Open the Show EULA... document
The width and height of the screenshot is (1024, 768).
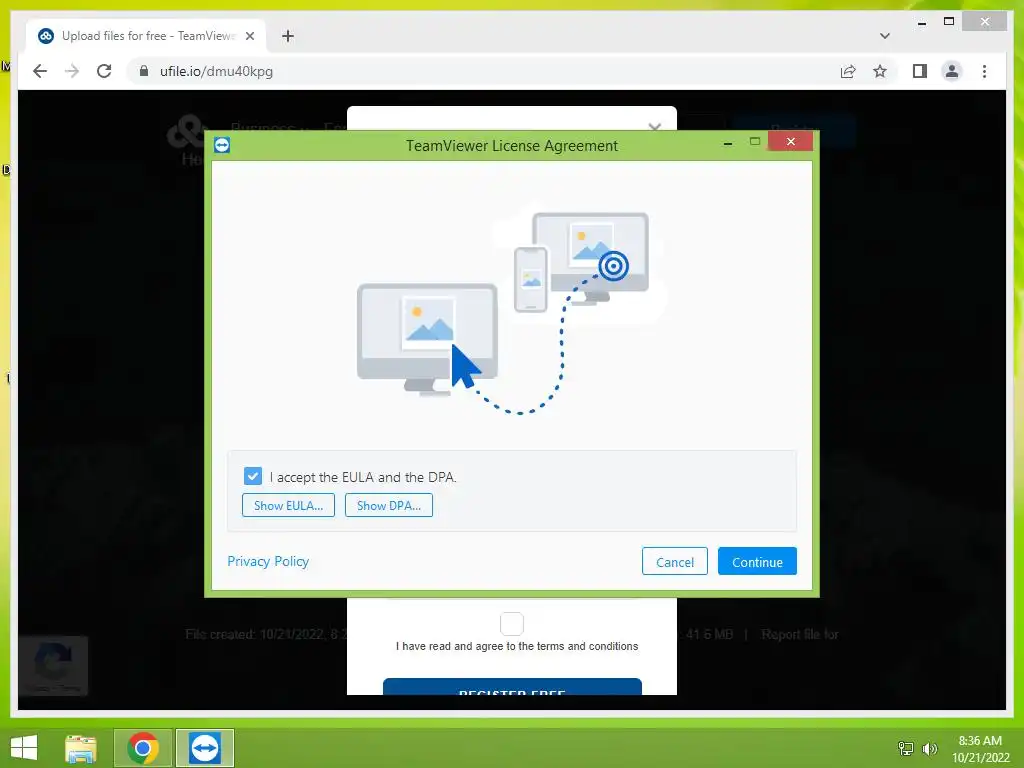click(288, 505)
